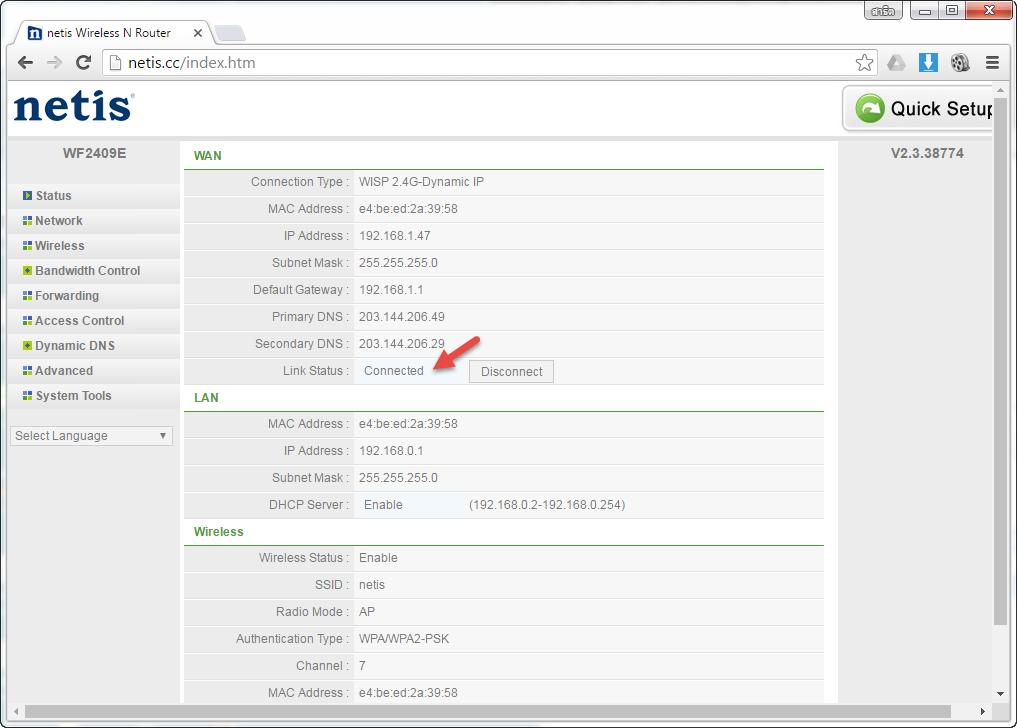Expand the Select Language dropdown
Screen dimensions: 1017x728
91,436
